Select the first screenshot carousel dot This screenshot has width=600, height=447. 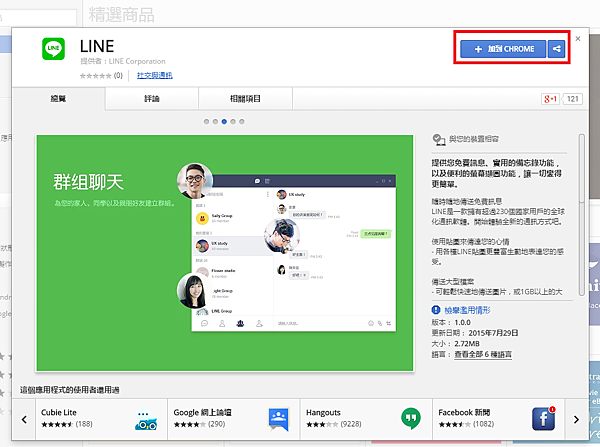[x=207, y=122]
